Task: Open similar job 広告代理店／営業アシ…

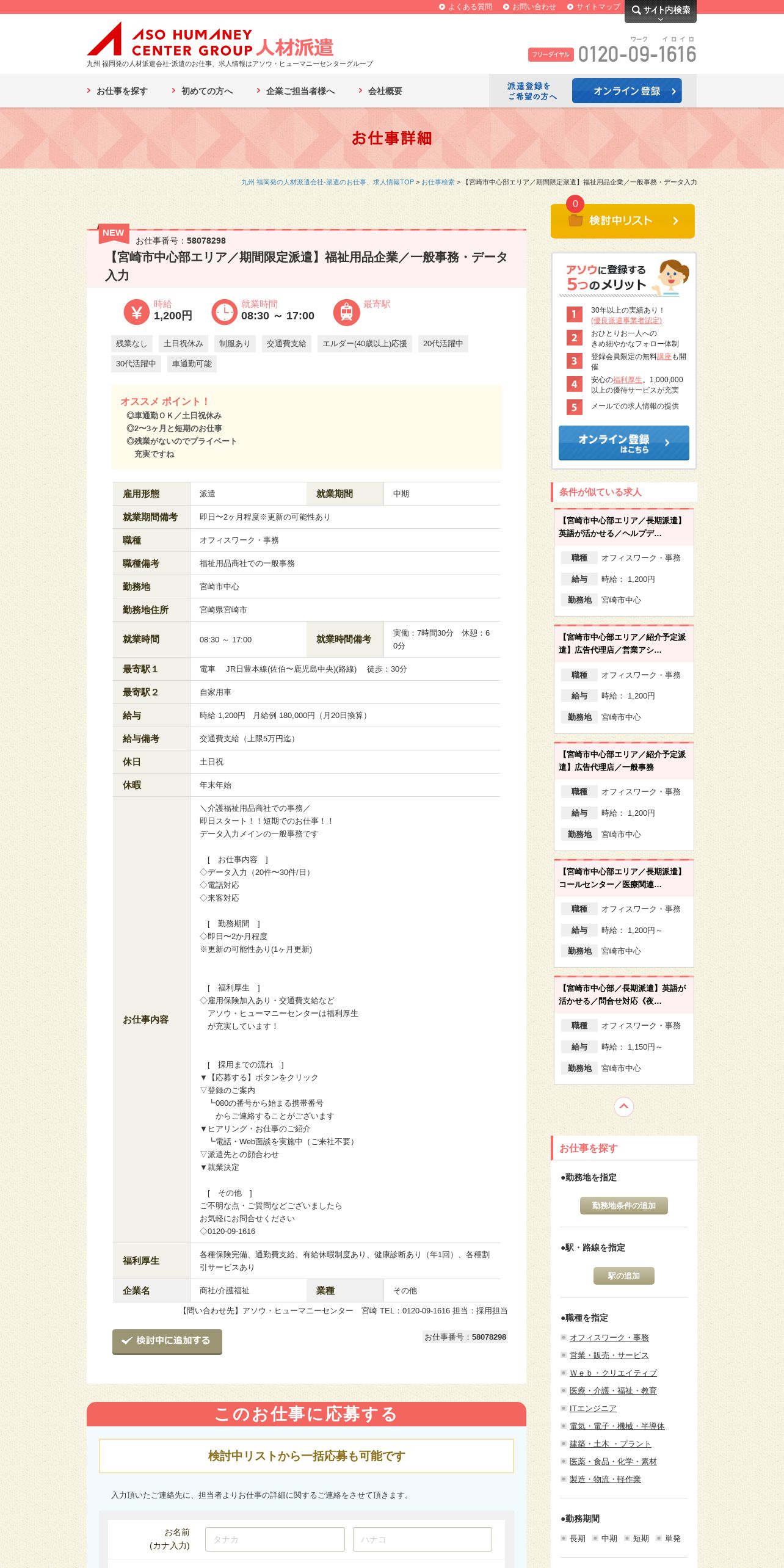Action: tap(624, 644)
